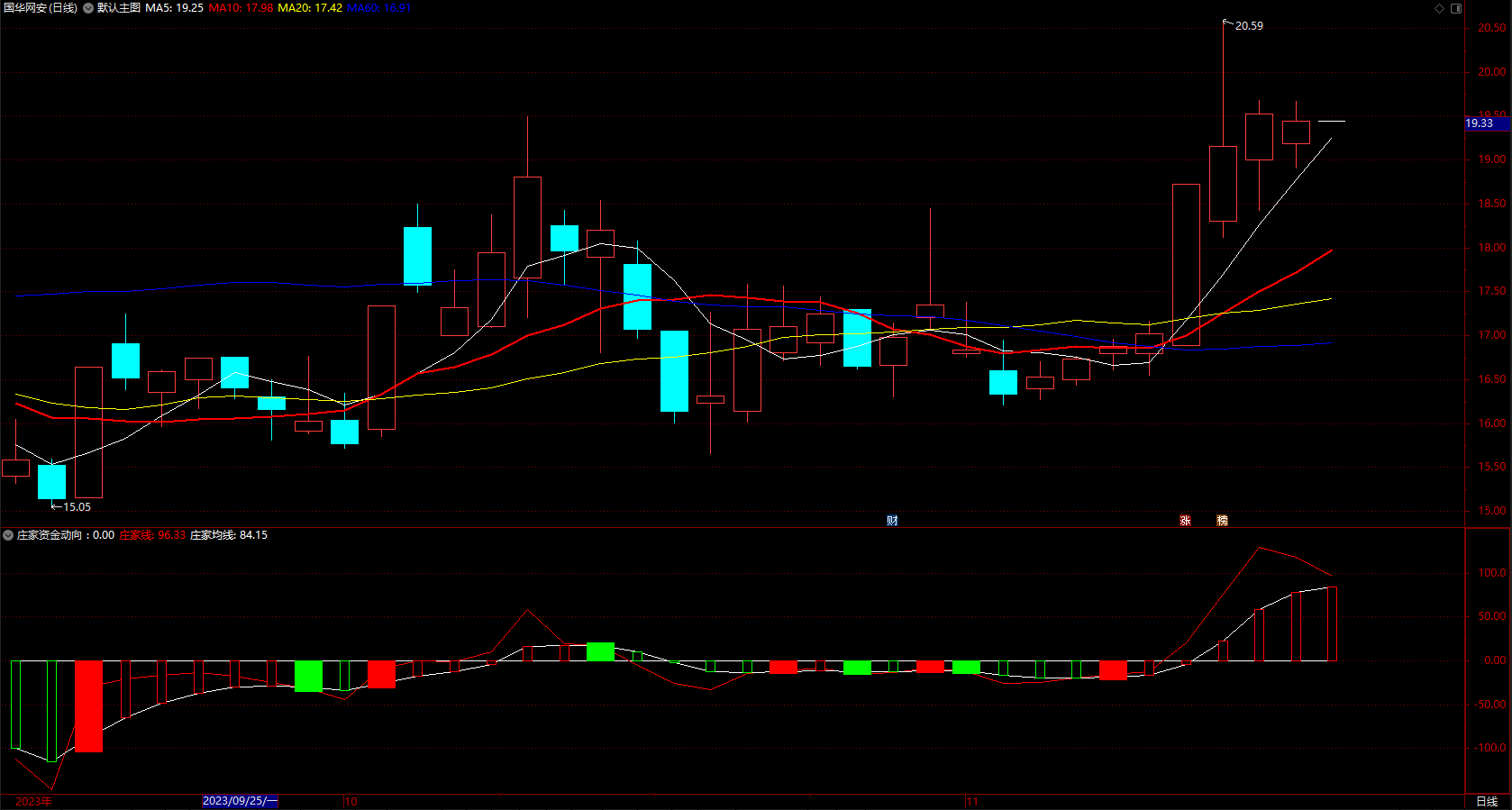
Task: Click the current price tag 19.33
Action: click(x=1487, y=123)
